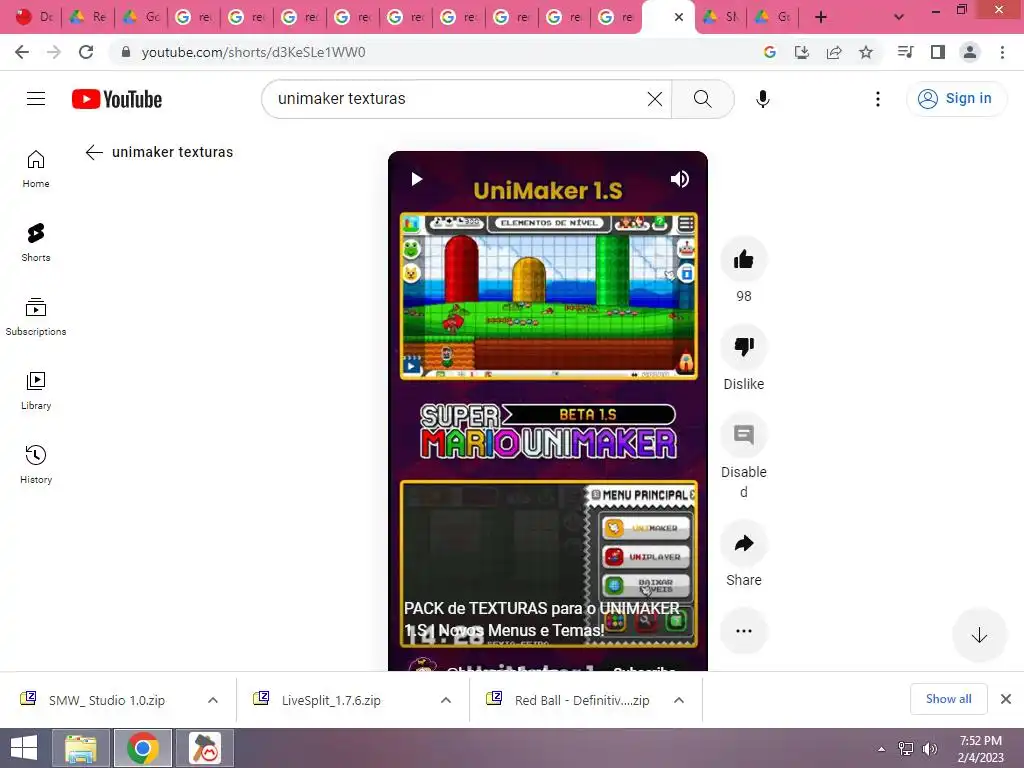Expand options for LiveSplit_1.7.6.zip

[446, 700]
